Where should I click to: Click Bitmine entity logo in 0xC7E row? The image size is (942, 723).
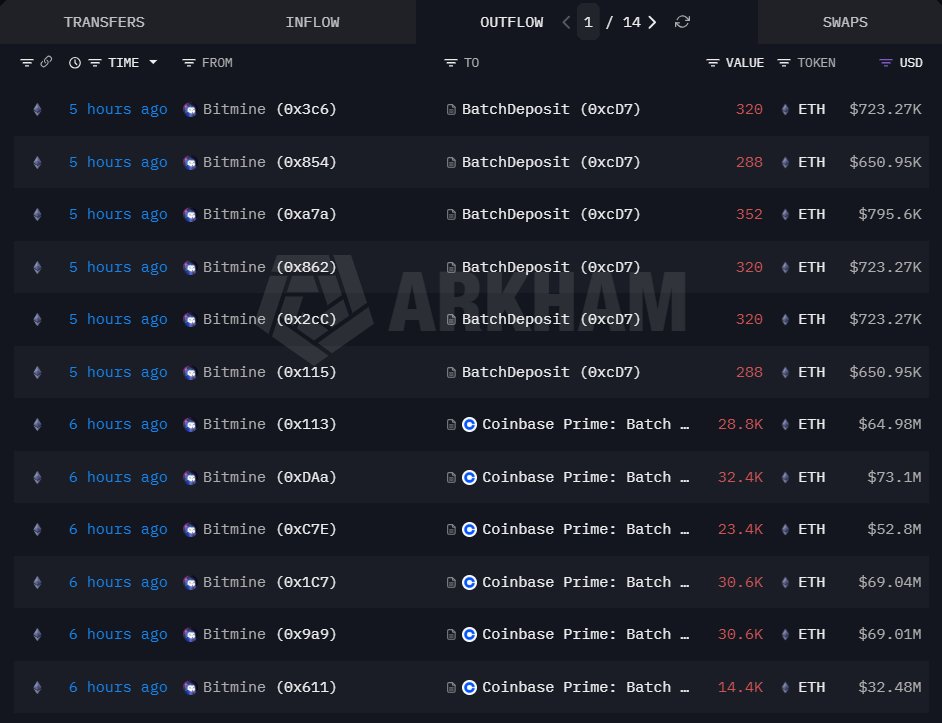click(x=189, y=530)
